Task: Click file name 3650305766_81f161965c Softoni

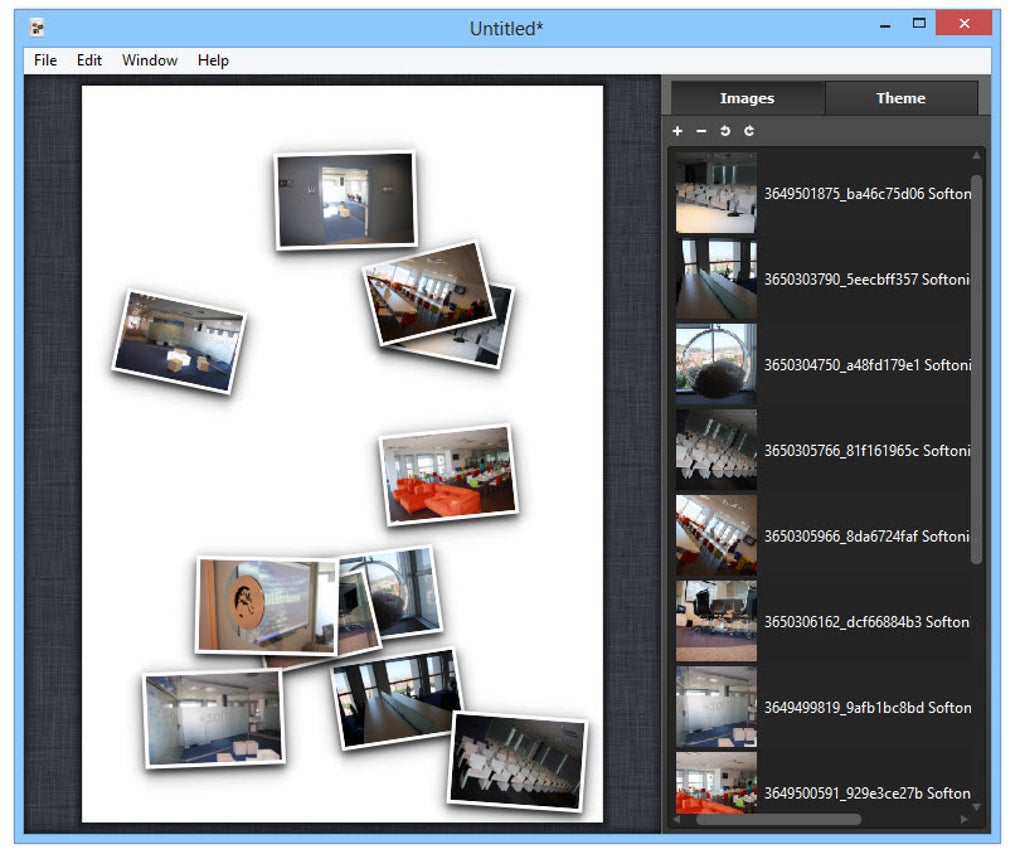Action: pos(867,451)
